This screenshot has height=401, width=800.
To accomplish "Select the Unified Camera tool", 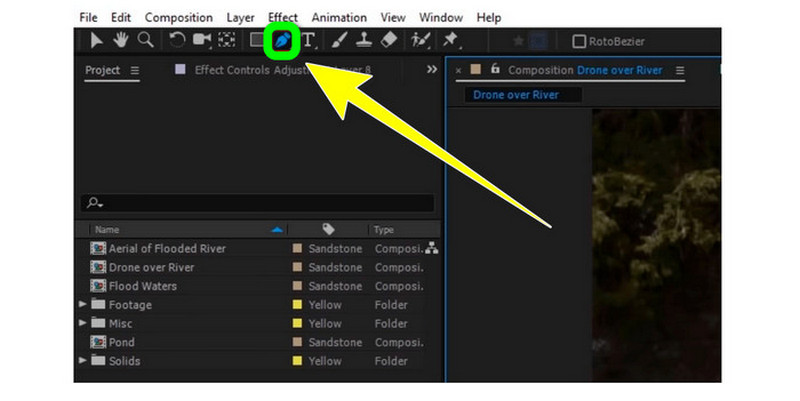I will click(x=202, y=40).
